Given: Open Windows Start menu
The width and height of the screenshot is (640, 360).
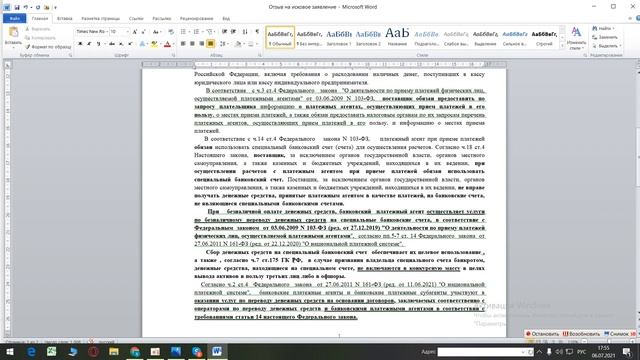Looking at the screenshot, I should (x=10, y=351).
